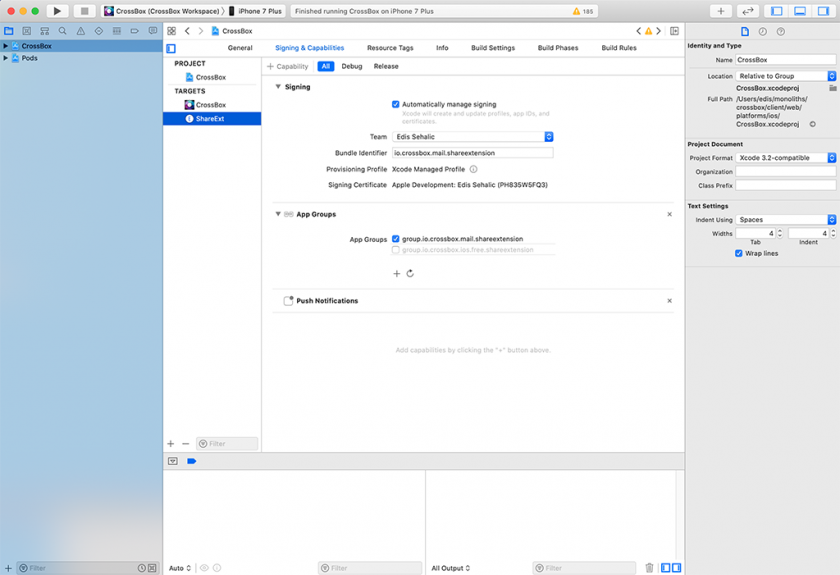Open the Library with plus toolbar button
The image size is (840, 575).
721,11
